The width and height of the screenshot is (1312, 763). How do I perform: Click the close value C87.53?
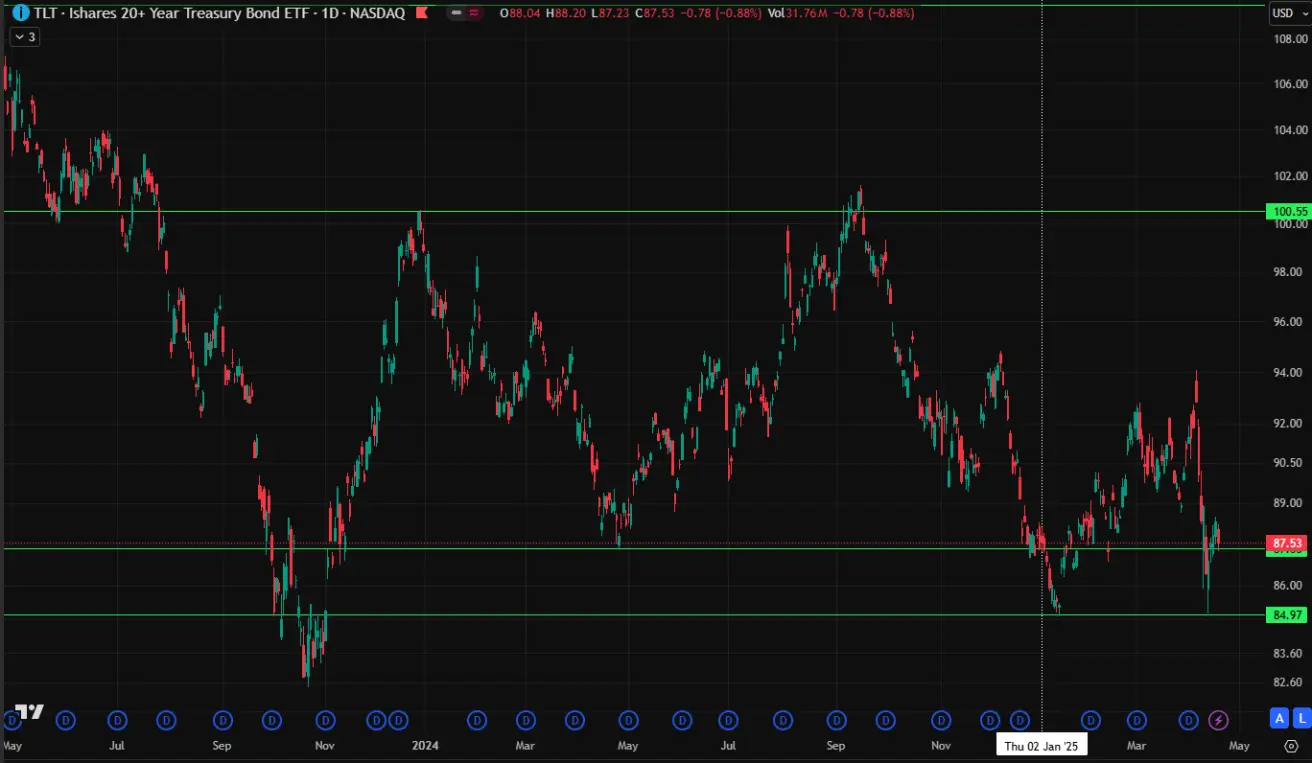[655, 13]
